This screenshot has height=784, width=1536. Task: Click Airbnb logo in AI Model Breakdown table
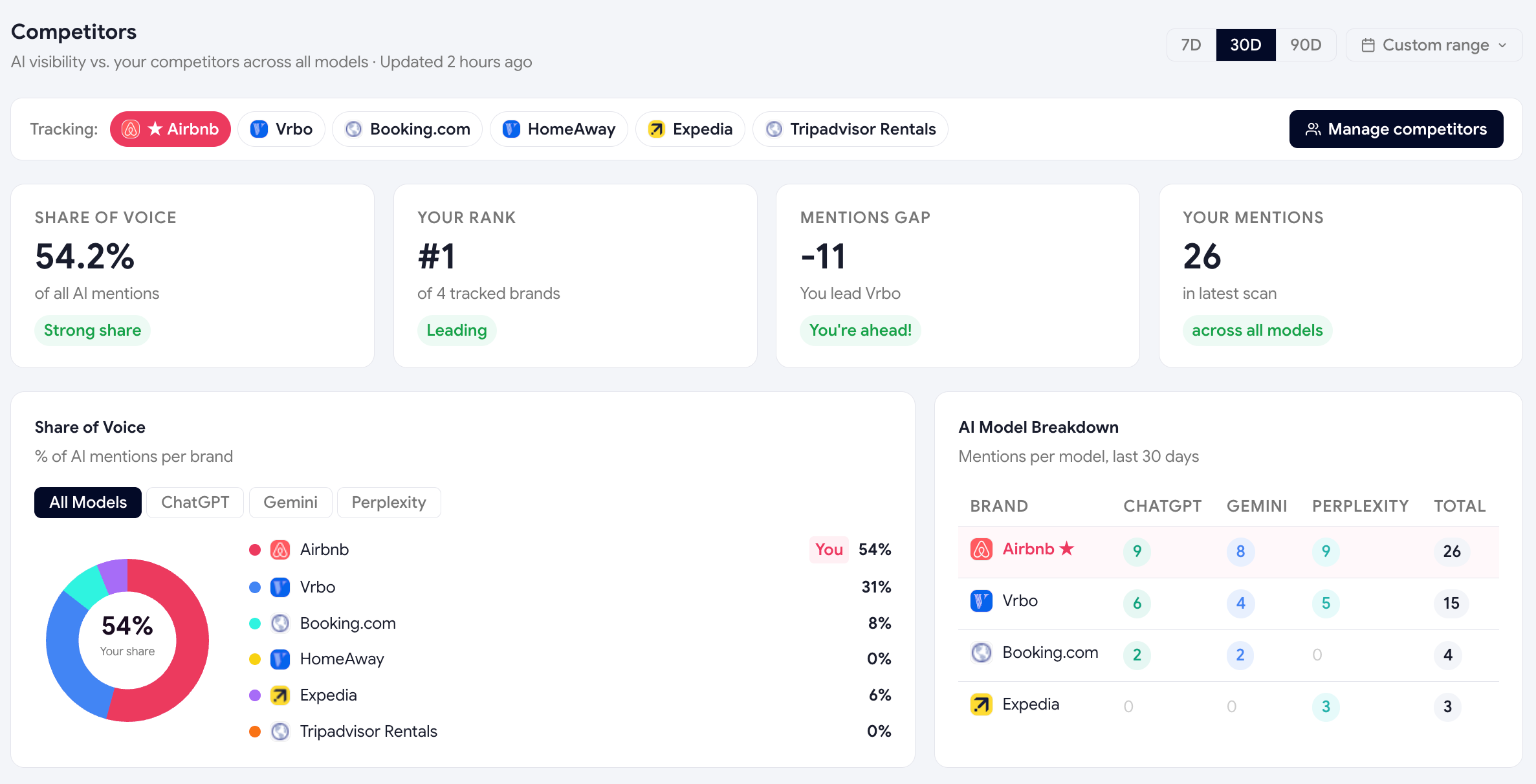click(982, 549)
